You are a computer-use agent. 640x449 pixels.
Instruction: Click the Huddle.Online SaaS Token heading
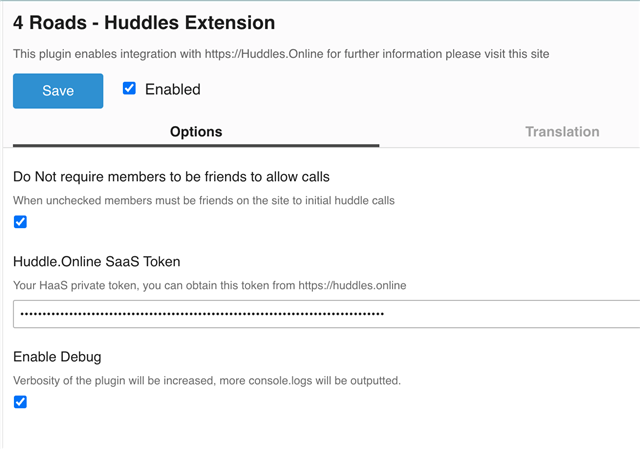(x=97, y=262)
